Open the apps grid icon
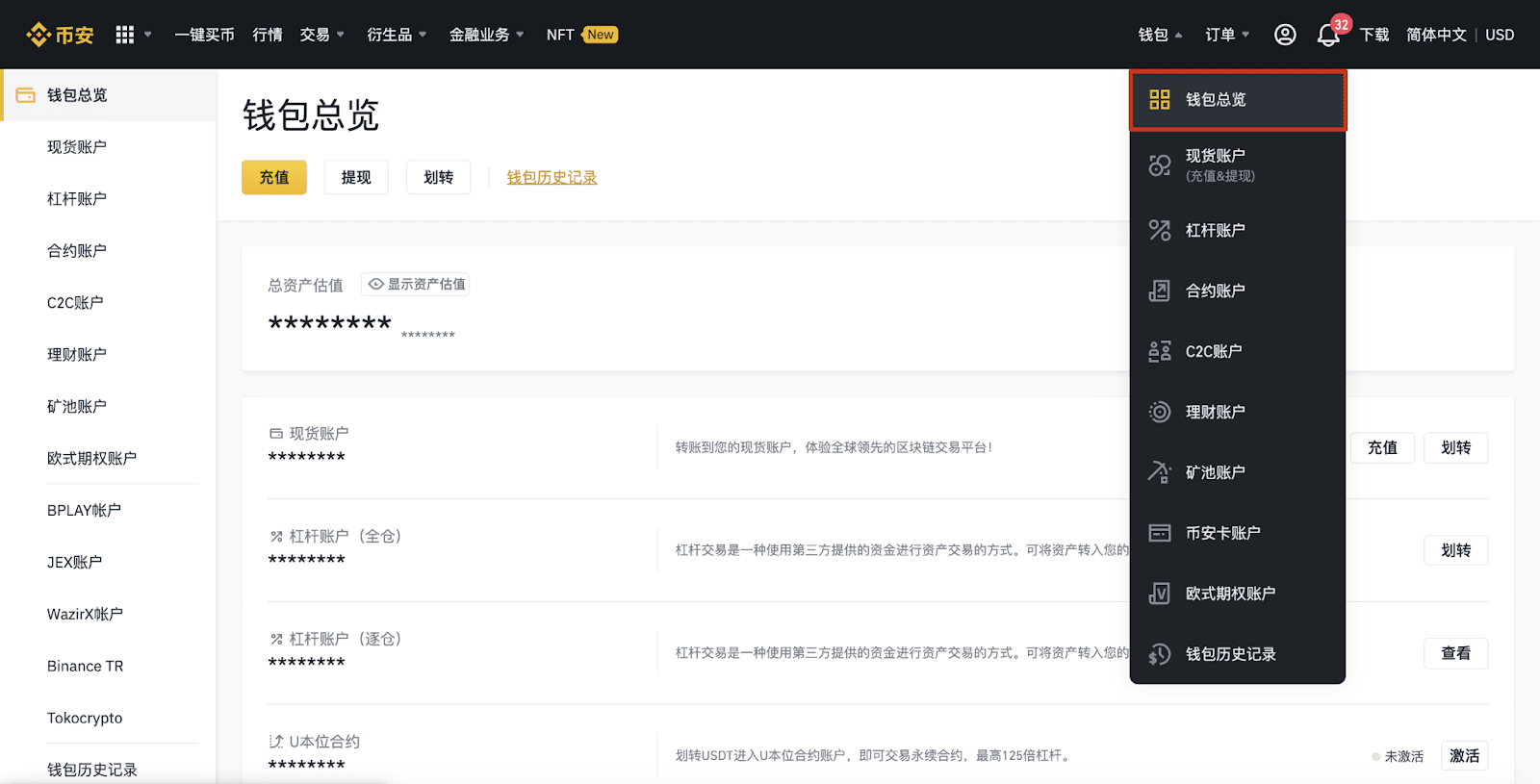This screenshot has width=1540, height=784. 125,35
